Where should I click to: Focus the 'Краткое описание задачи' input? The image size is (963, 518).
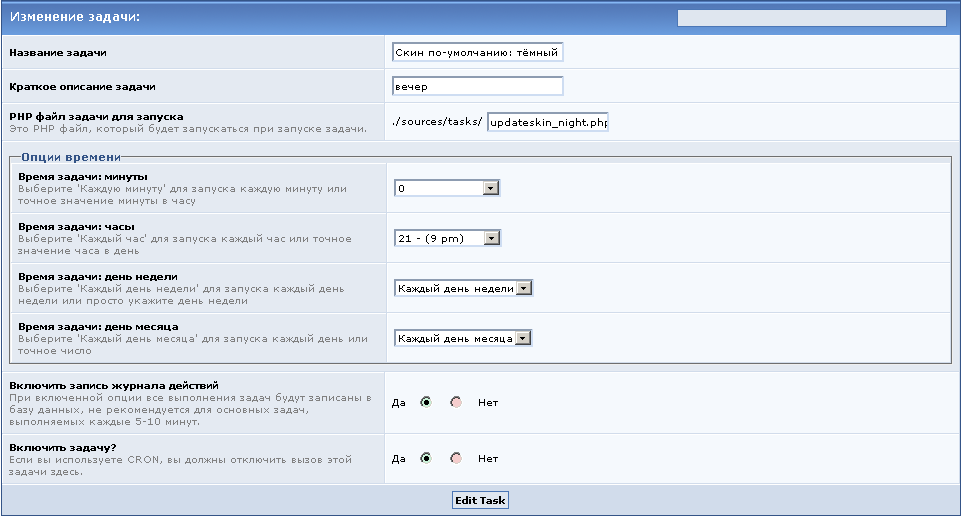tap(478, 86)
